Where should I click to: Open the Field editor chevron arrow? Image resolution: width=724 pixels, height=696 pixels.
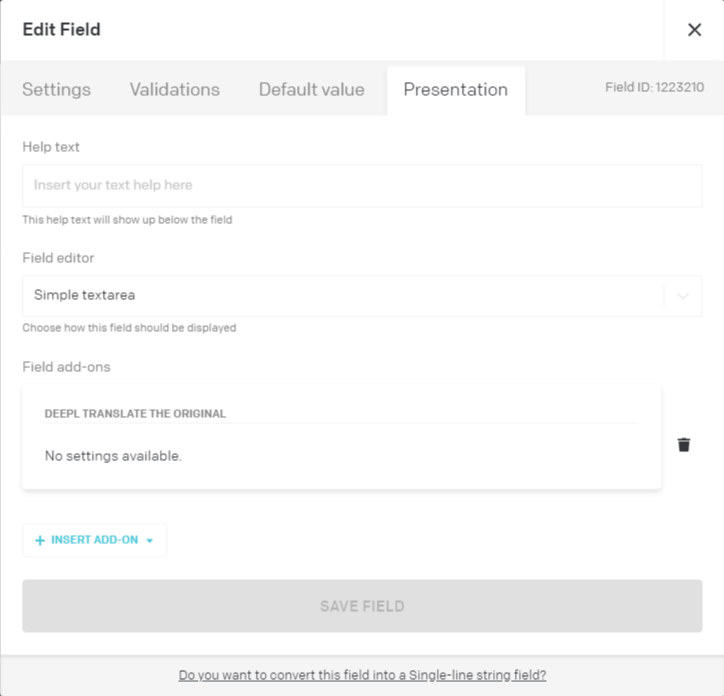pos(683,296)
